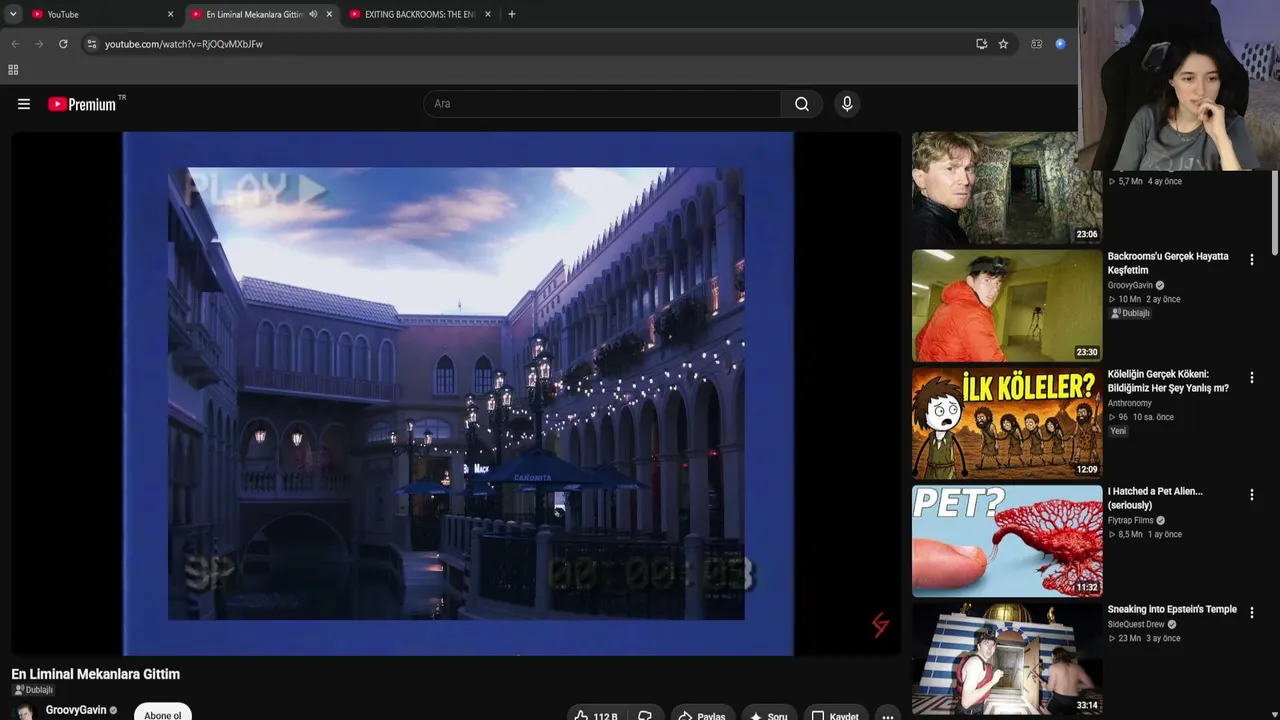Open the PET? alien video thumbnail

coord(1007,540)
